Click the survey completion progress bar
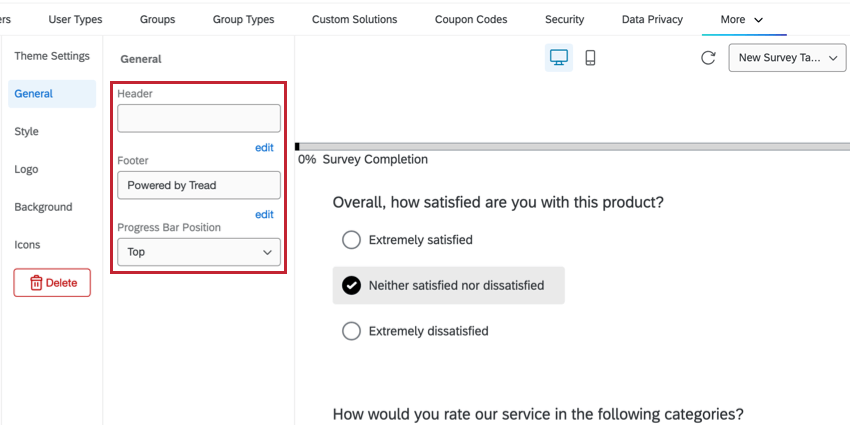This screenshot has height=425, width=850. pyautogui.click(x=572, y=146)
